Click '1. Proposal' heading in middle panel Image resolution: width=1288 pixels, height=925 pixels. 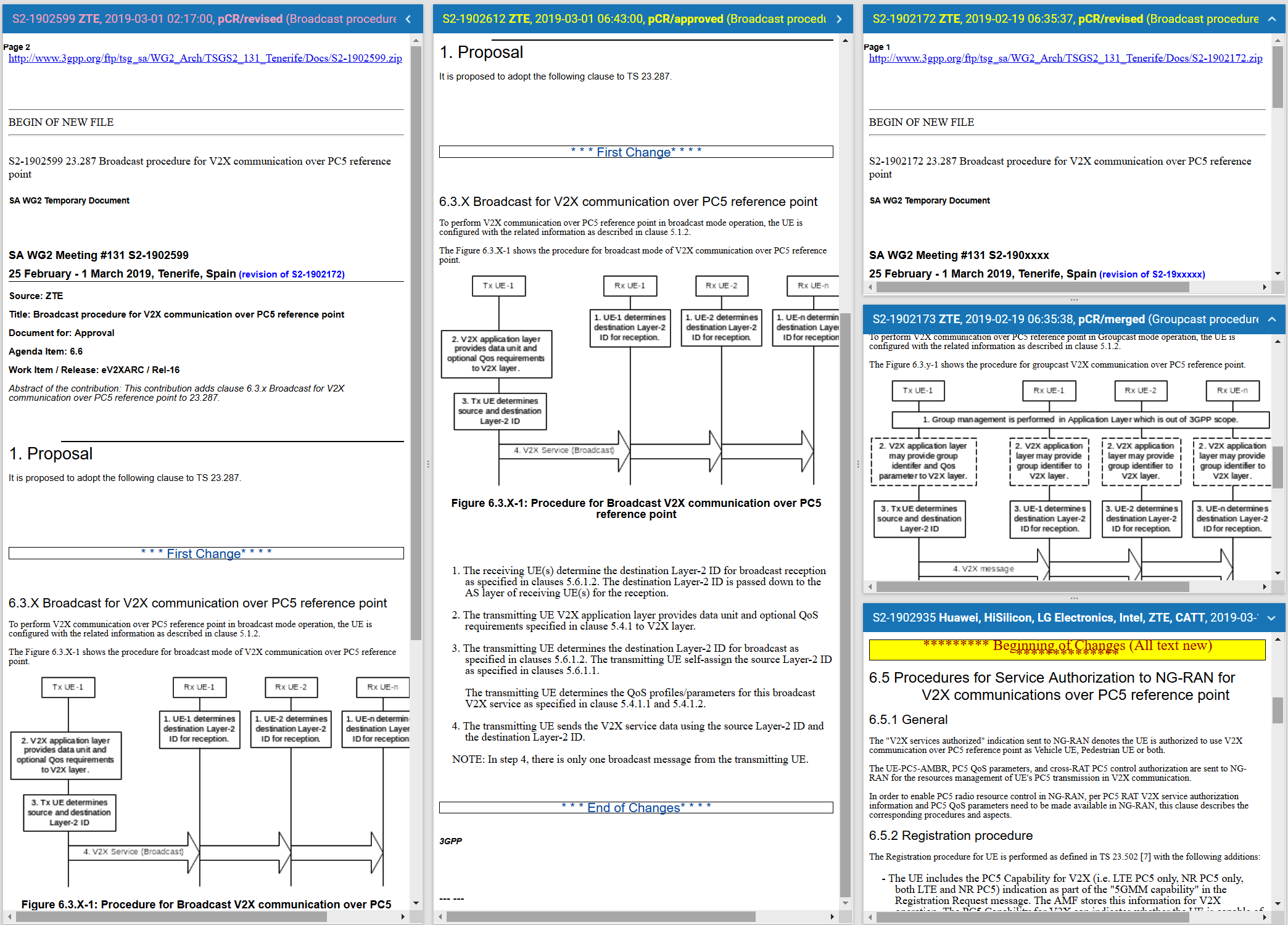481,52
